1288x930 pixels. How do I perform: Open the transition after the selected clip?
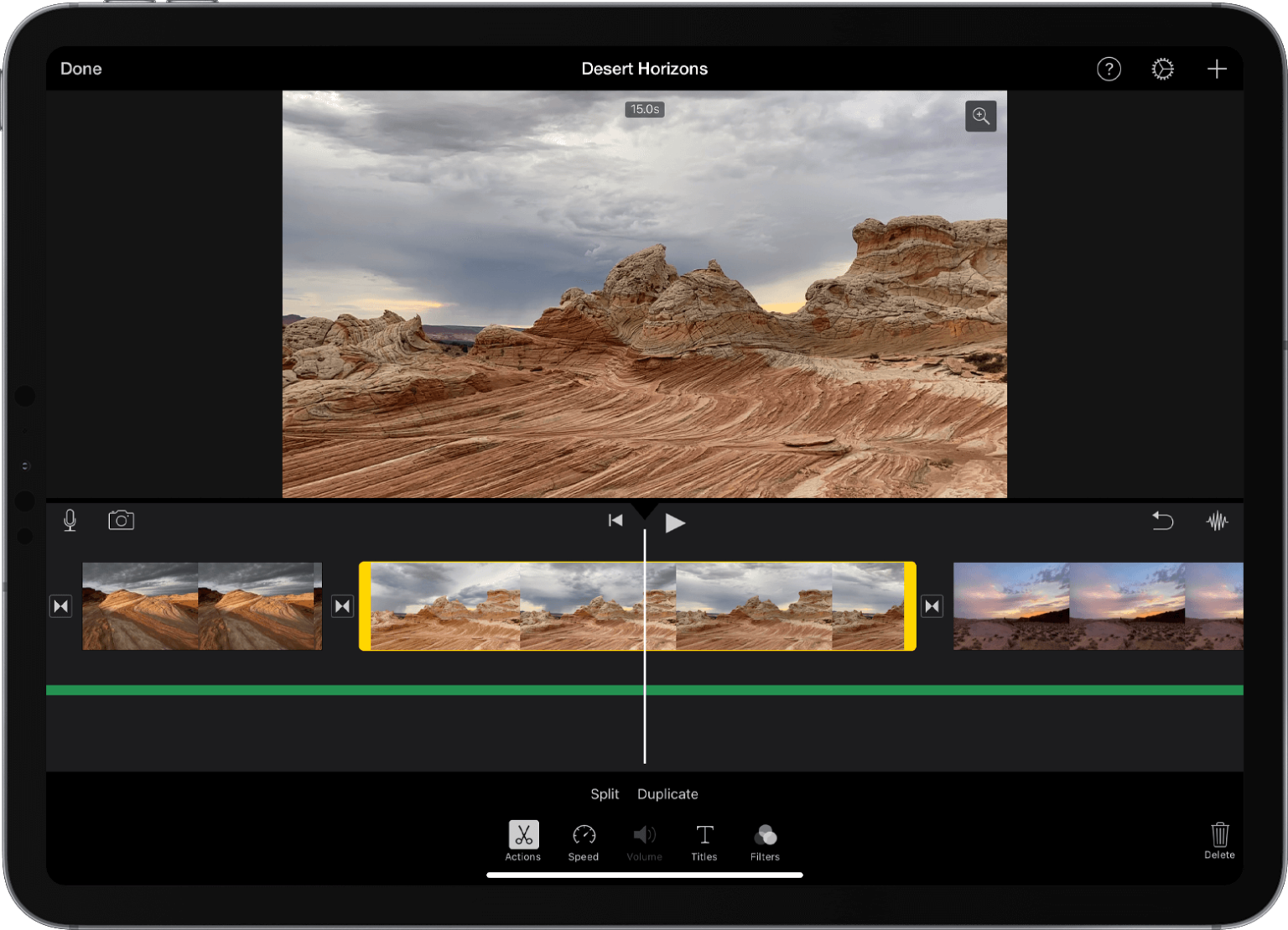[932, 605]
